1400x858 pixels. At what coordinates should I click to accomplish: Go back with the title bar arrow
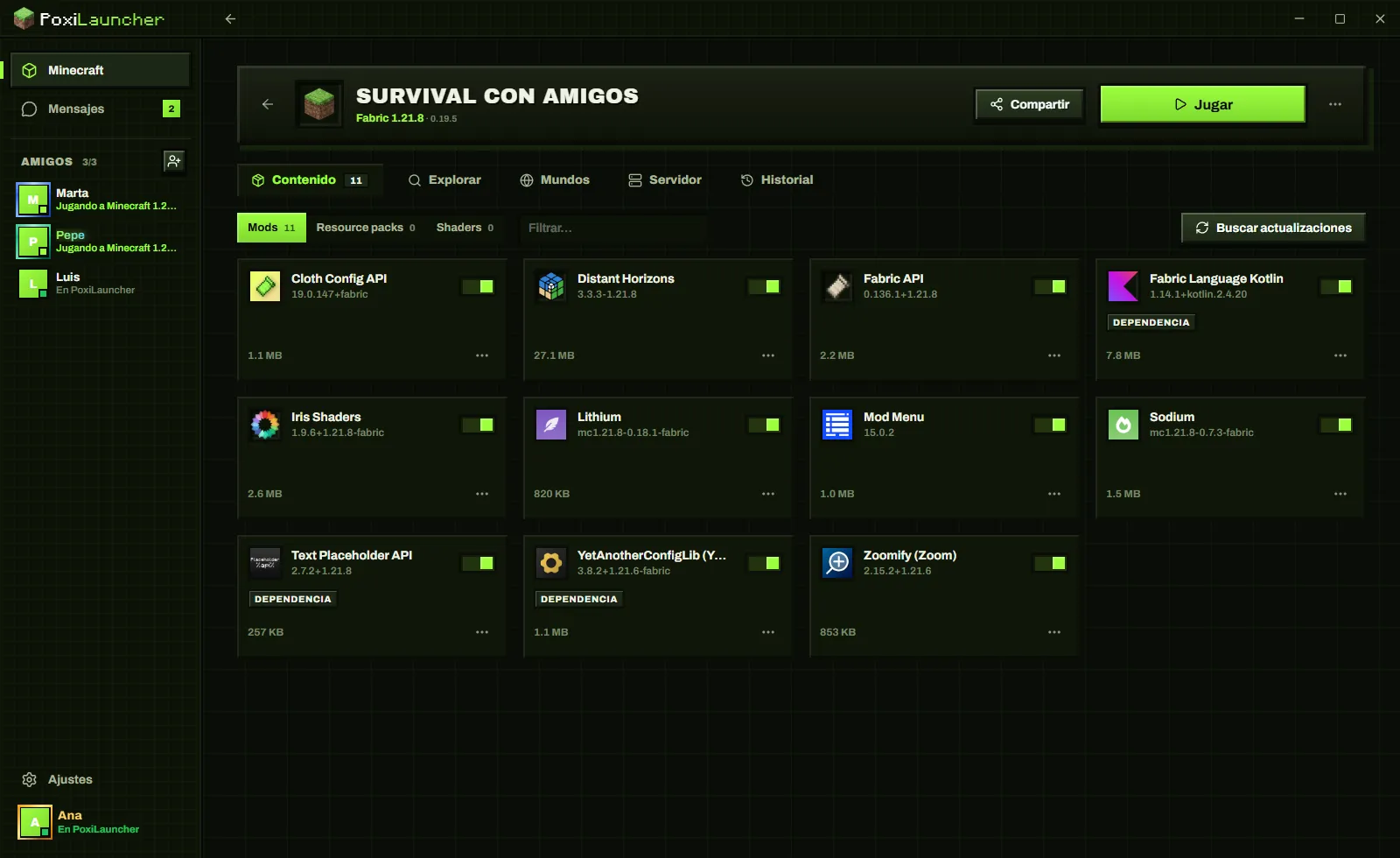pos(230,18)
